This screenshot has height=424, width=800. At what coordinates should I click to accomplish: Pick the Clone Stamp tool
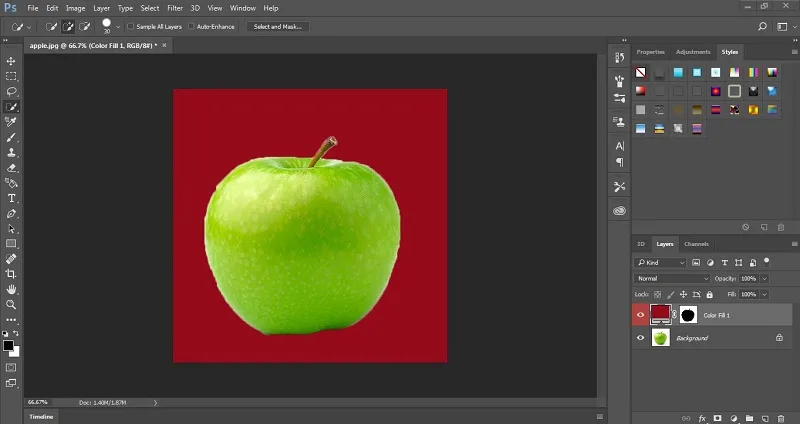point(11,152)
